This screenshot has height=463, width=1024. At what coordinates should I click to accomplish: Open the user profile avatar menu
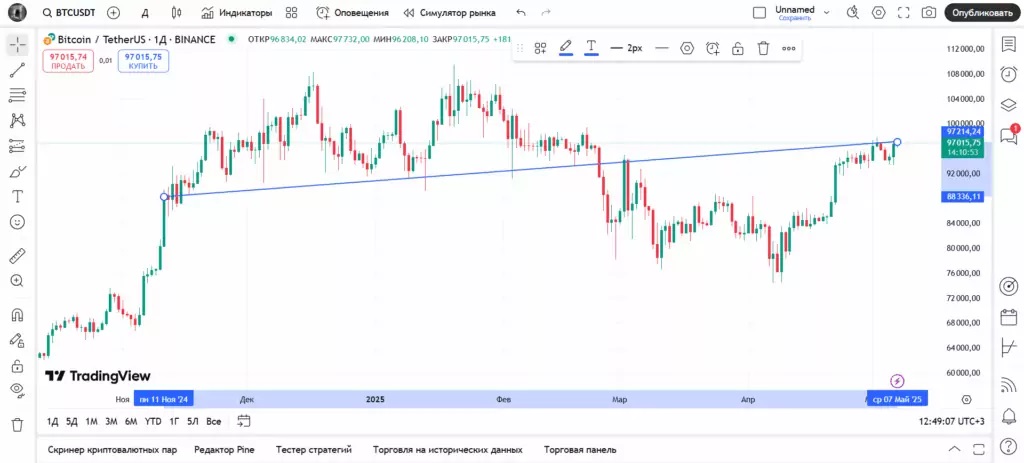[x=18, y=12]
